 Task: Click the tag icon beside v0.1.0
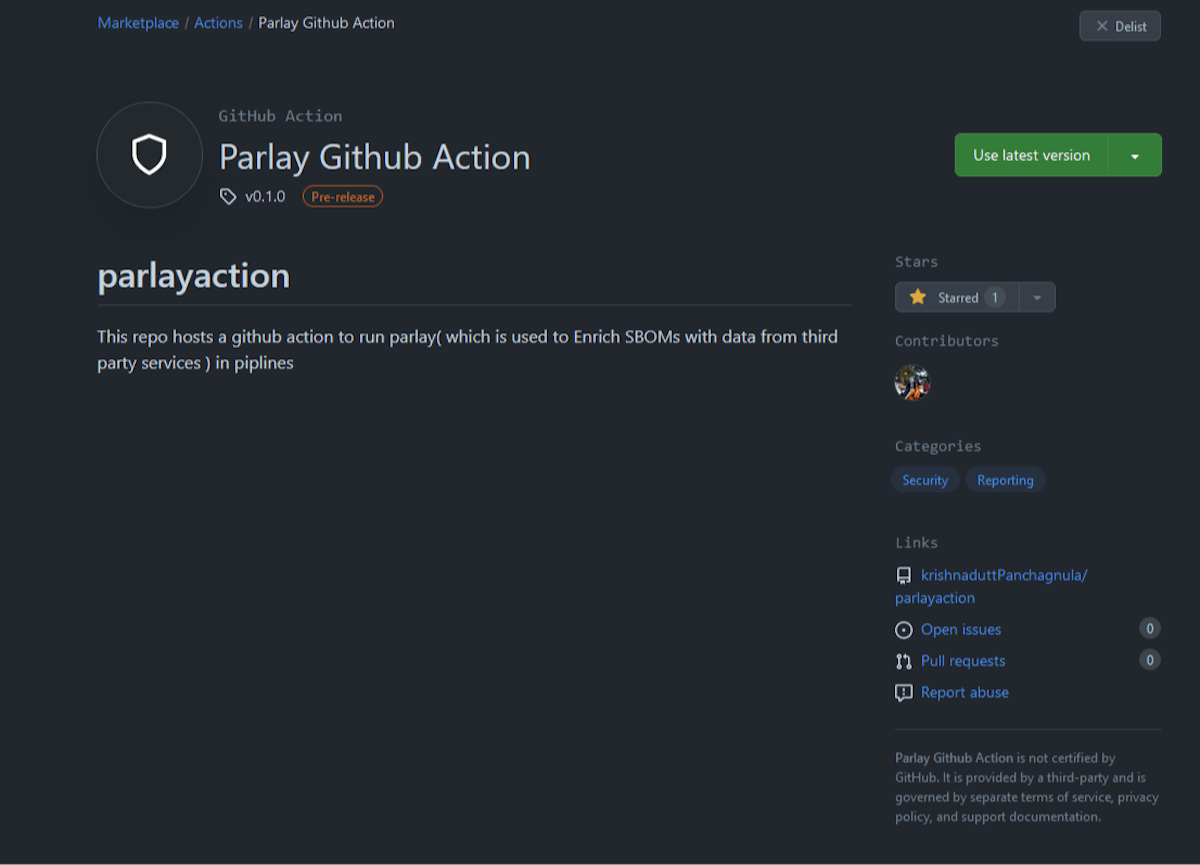coord(228,197)
